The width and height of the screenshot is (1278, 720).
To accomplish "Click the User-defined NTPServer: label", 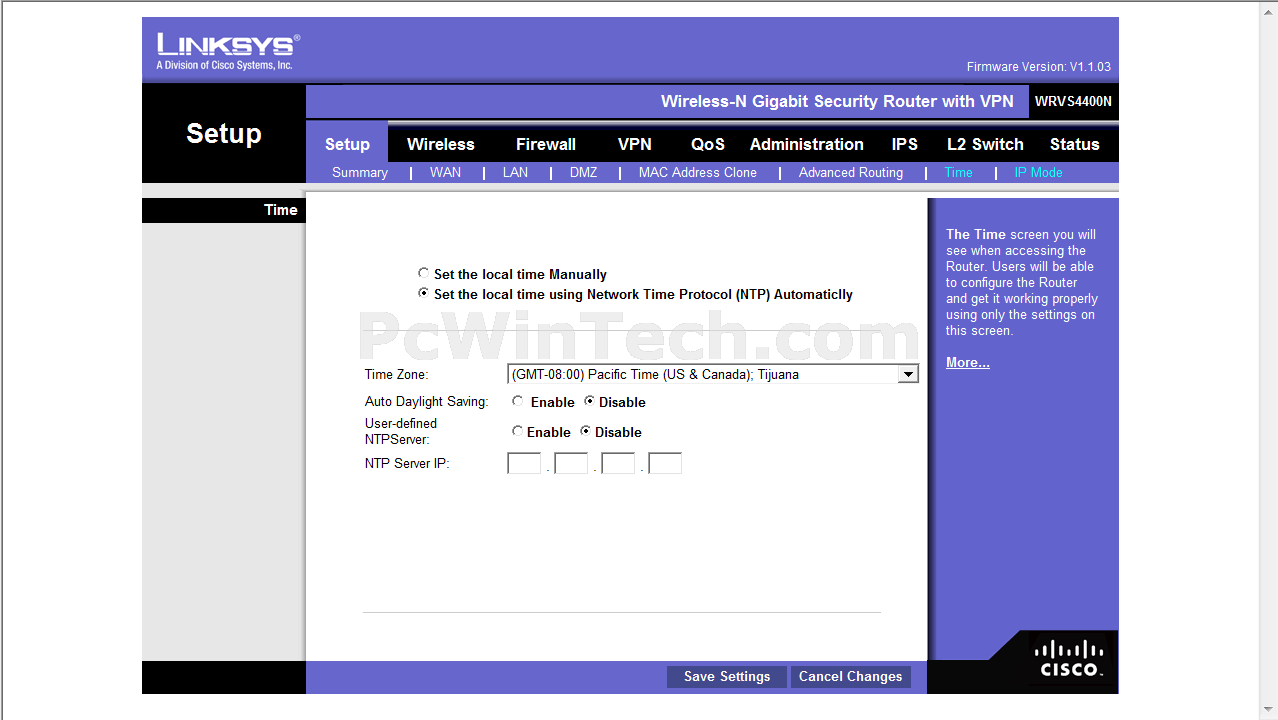I will tap(401, 431).
